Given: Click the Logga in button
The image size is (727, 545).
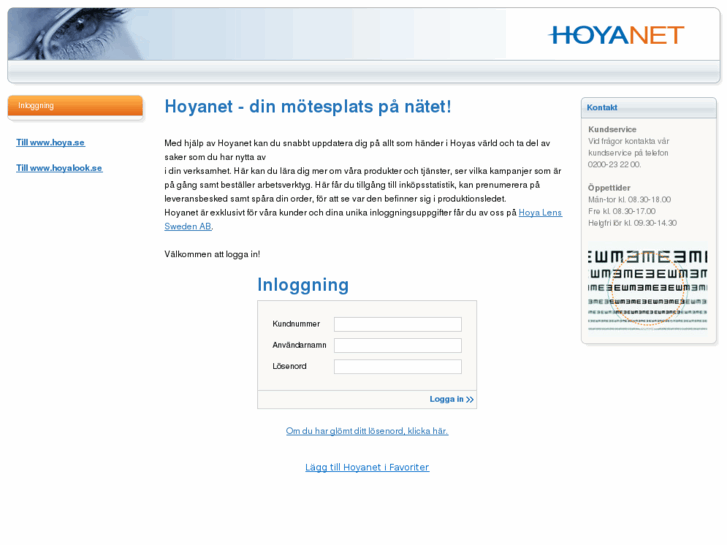Looking at the screenshot, I should [451, 399].
